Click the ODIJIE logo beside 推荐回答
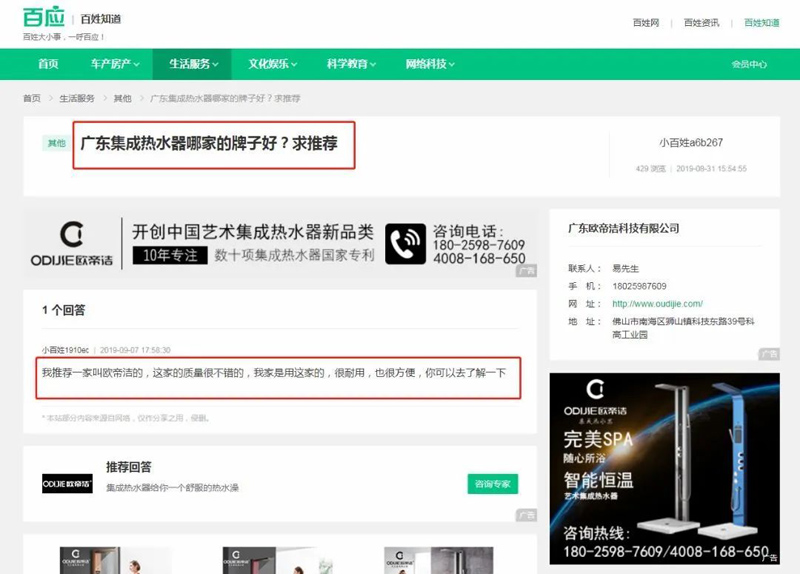This screenshot has width=800, height=574. 67,484
